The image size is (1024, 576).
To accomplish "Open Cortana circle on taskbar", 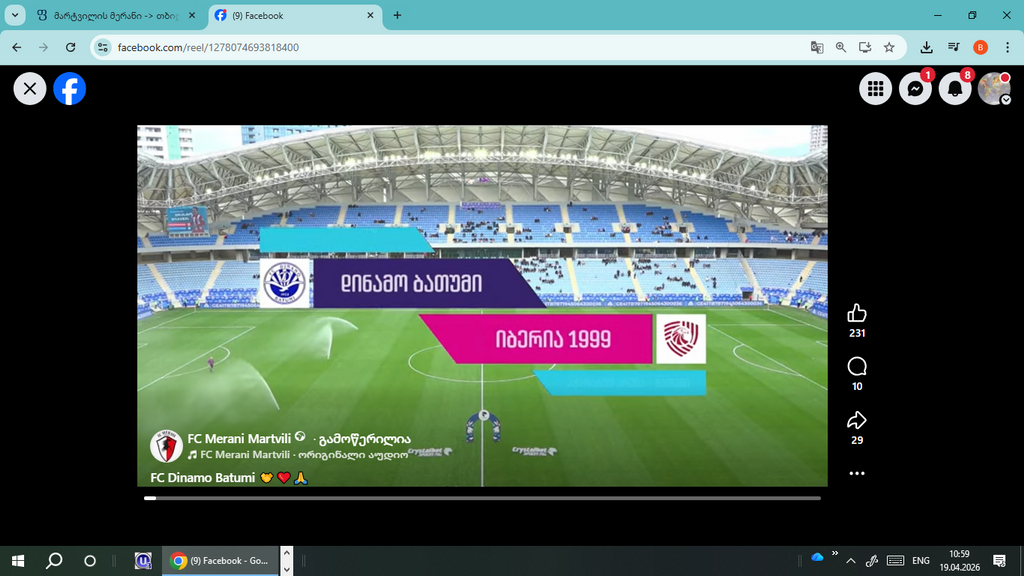I will [x=90, y=560].
